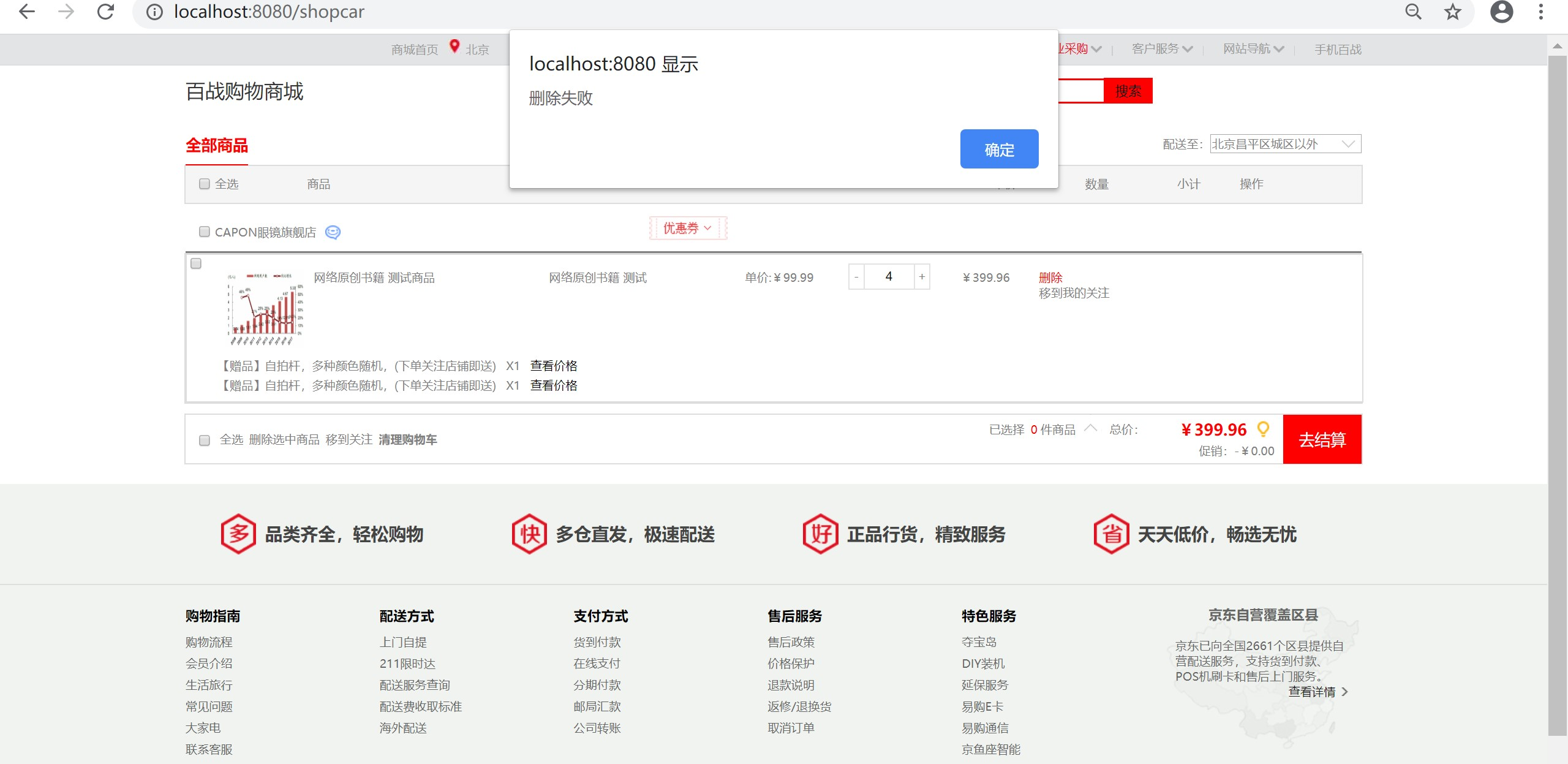Open 退款说明 footer link
The image size is (1568, 764).
pos(791,685)
